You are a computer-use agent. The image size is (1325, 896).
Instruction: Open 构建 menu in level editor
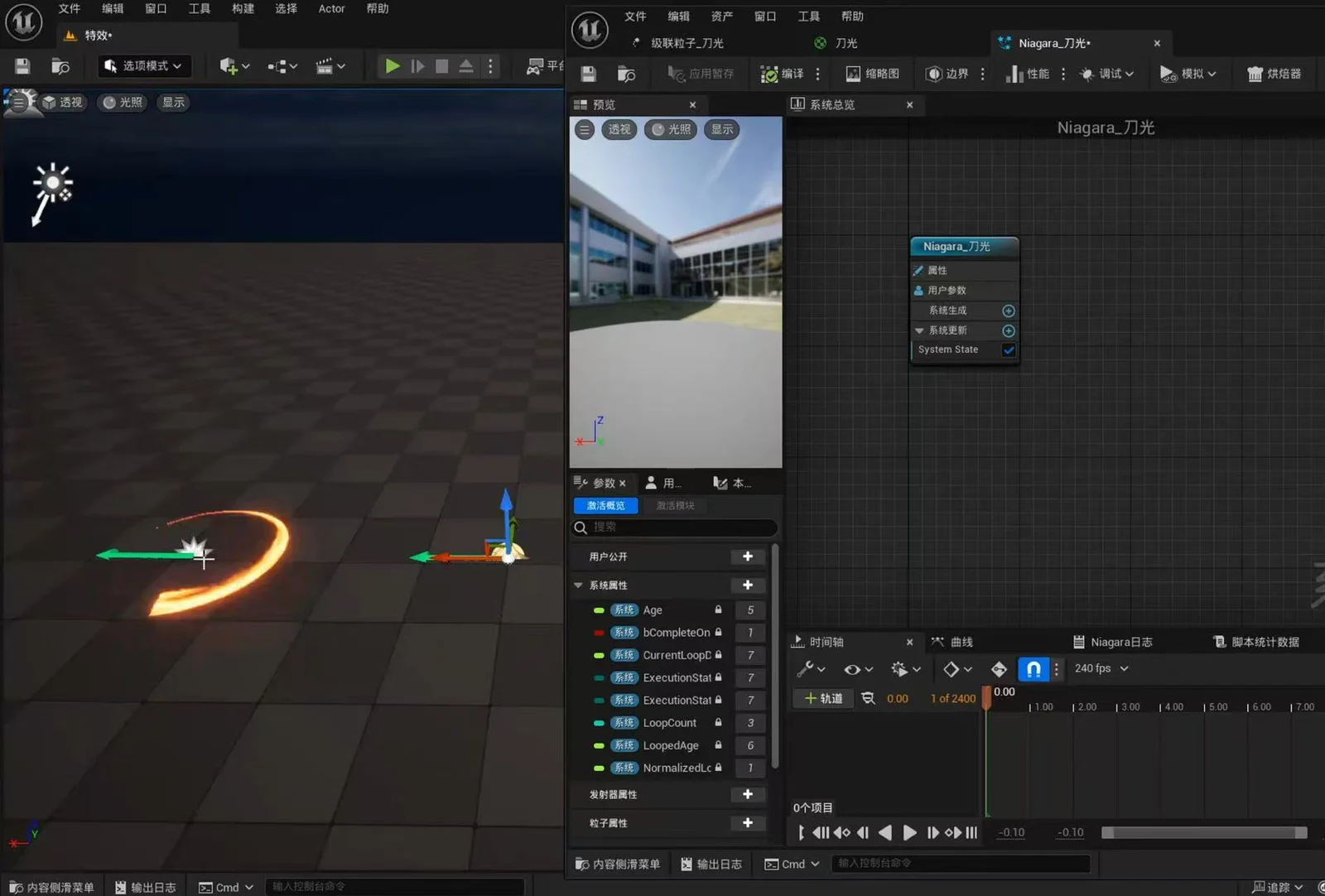tap(243, 8)
